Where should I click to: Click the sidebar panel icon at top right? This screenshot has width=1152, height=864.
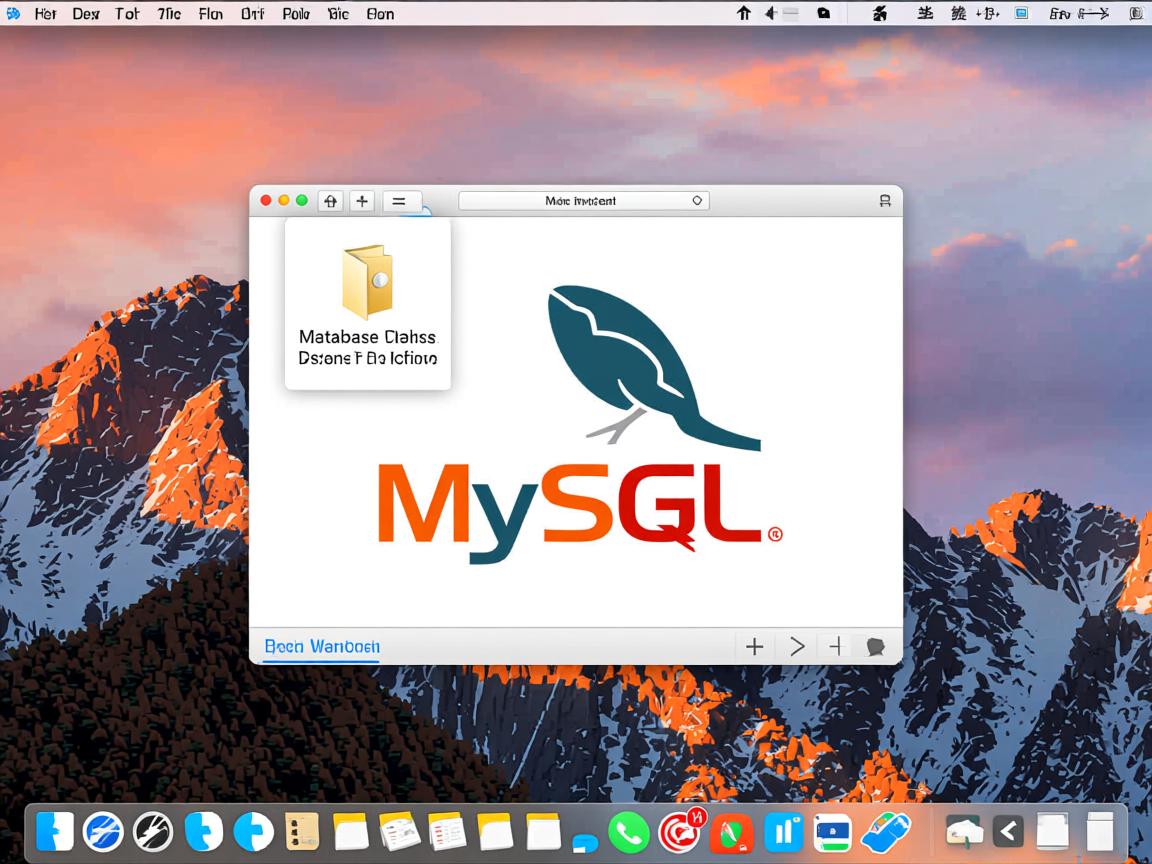[x=884, y=200]
